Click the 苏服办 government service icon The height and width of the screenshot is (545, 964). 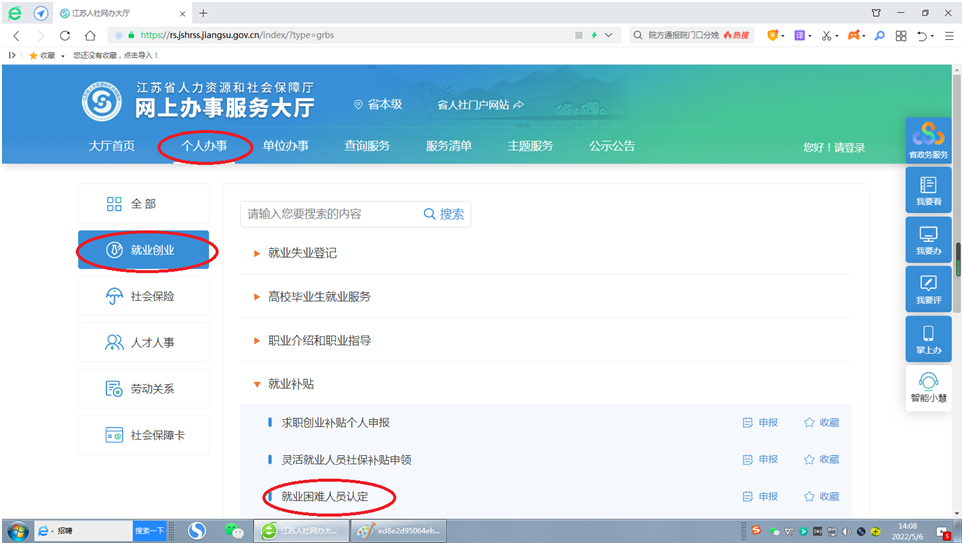927,140
